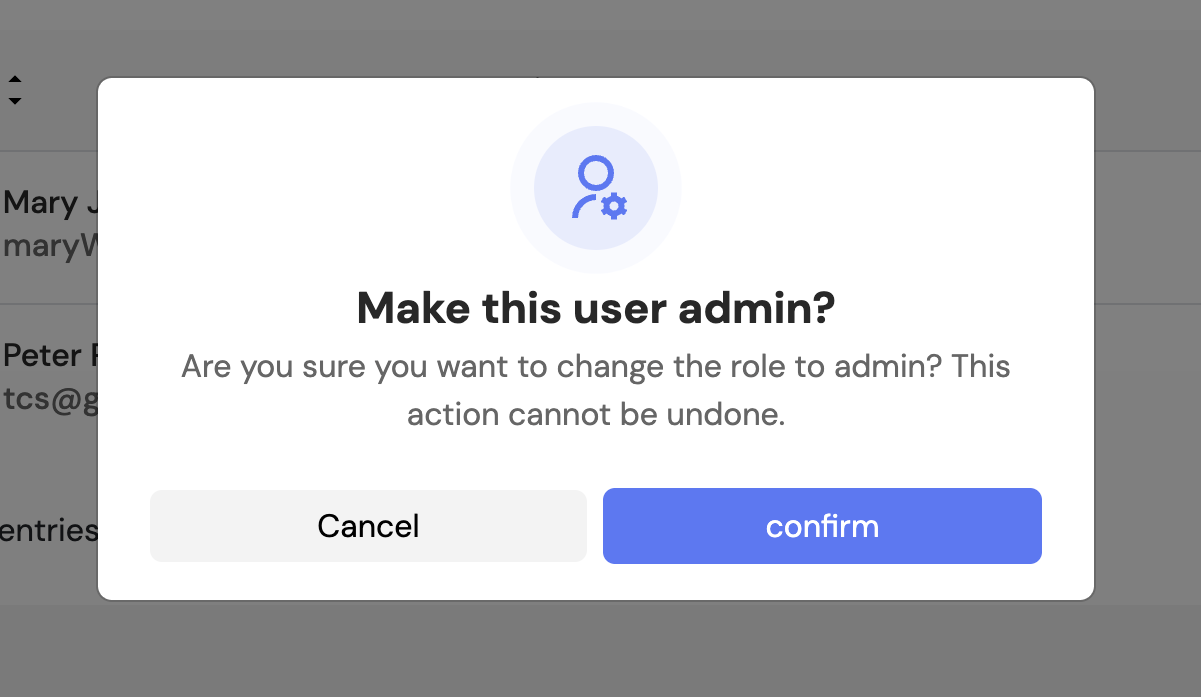1201x697 pixels.
Task: Click the gear symbol on the user icon
Action: (614, 206)
